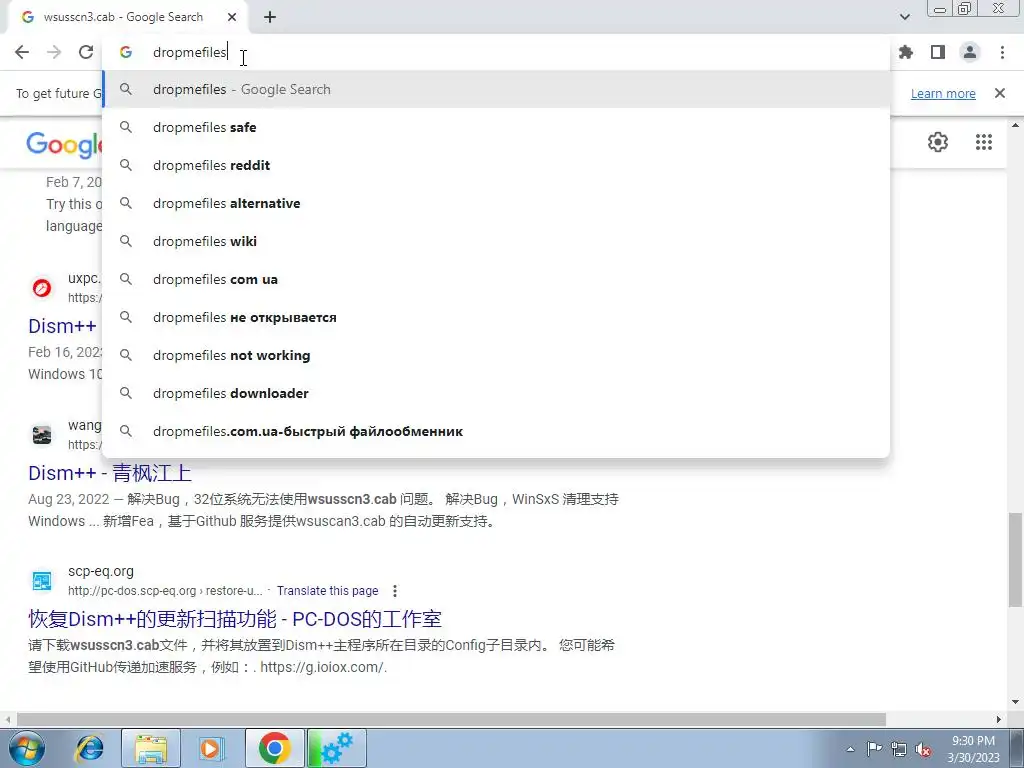Show hidden system tray icons

[850, 749]
